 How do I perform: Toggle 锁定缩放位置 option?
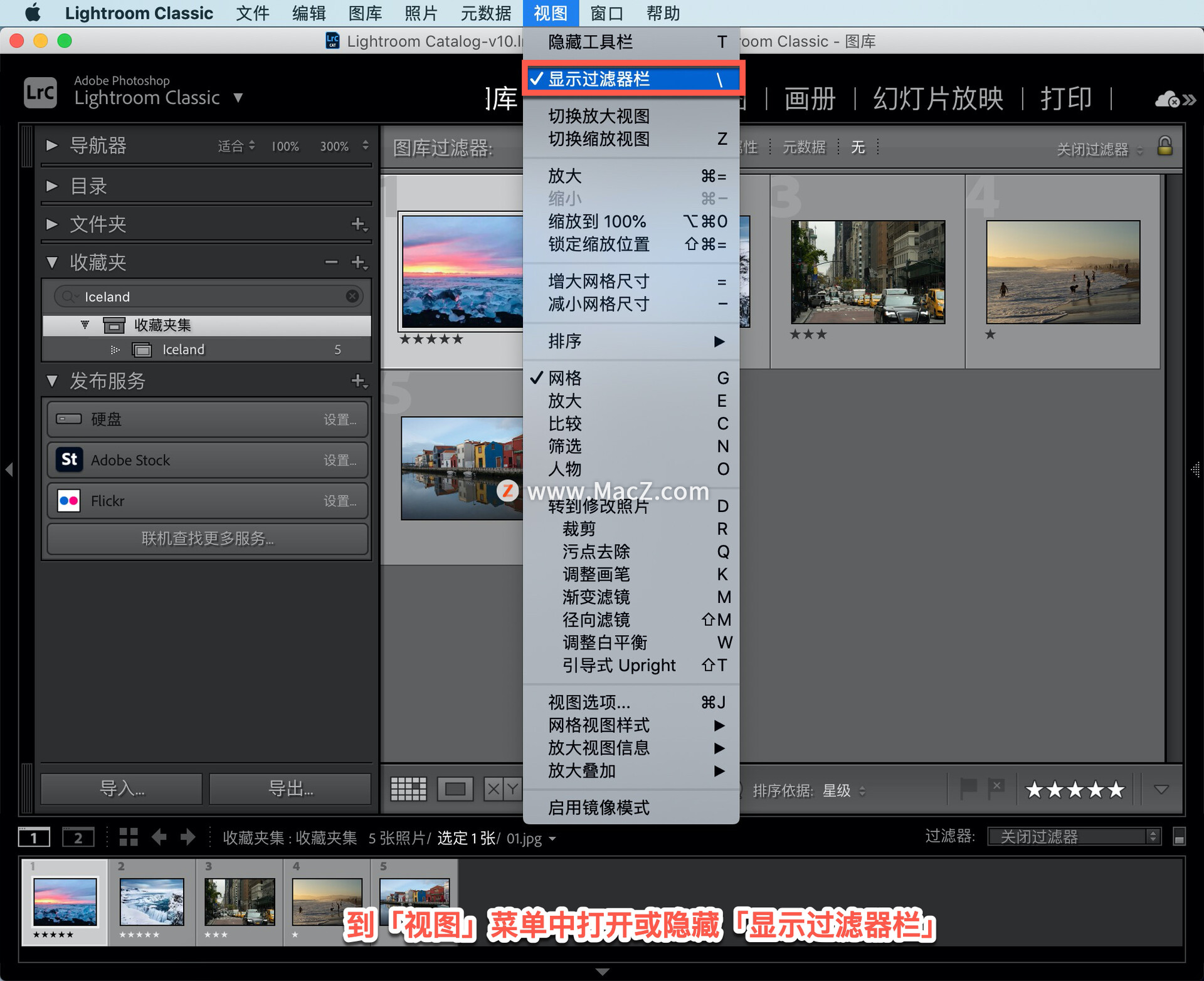coord(631,244)
